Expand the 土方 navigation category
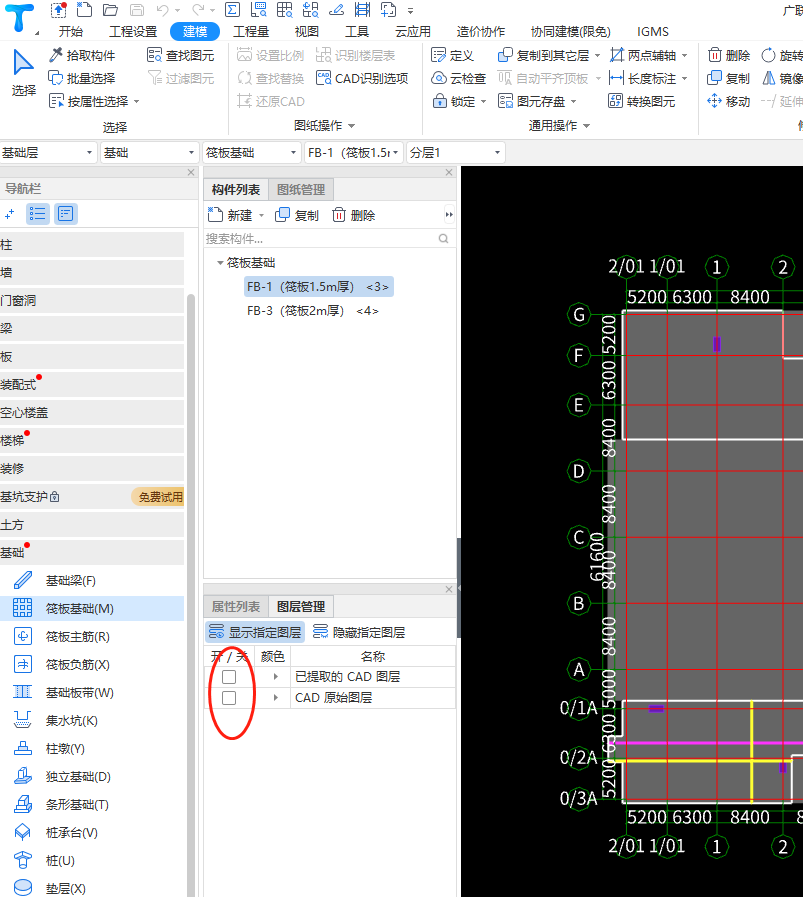 pyautogui.click(x=92, y=525)
